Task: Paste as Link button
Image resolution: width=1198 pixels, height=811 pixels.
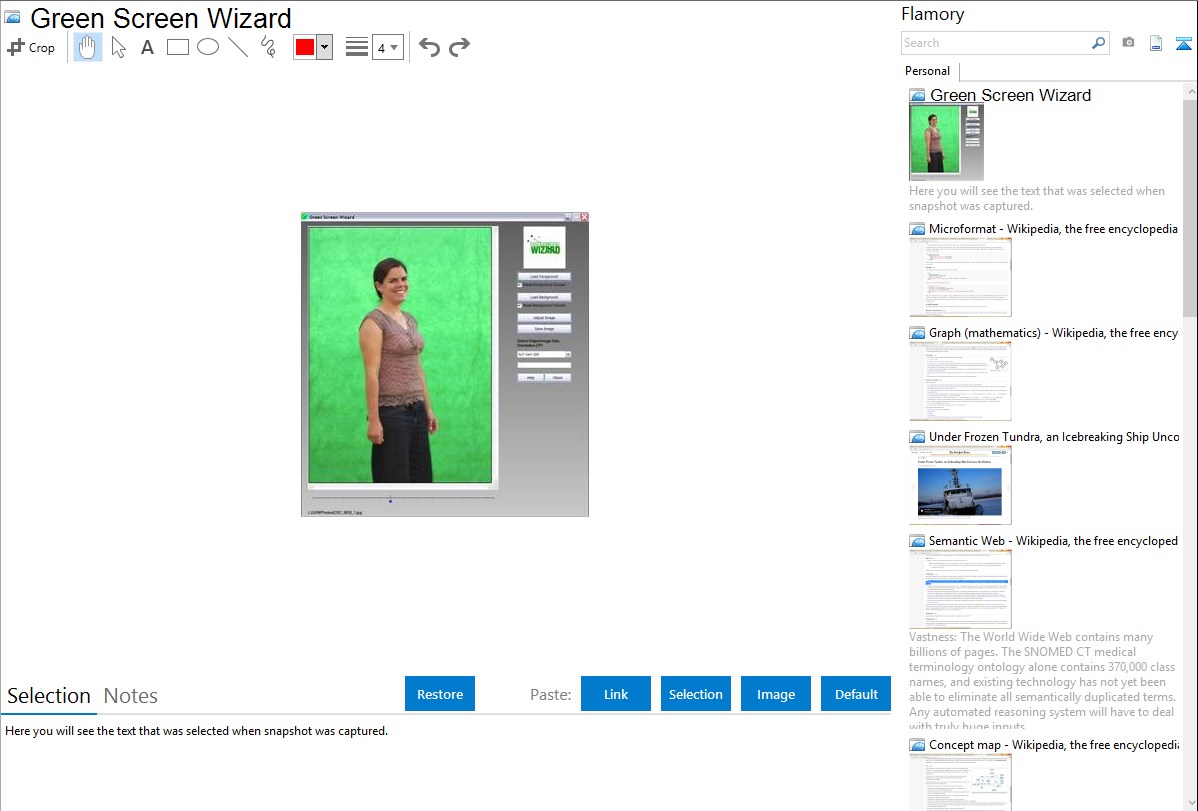Action: pos(616,694)
